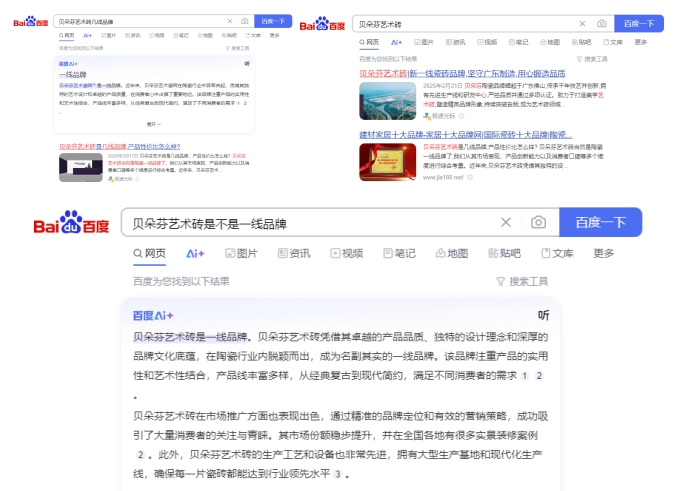Open result link 建材家居十大品牌-家居十大品牌网

(x=466, y=135)
